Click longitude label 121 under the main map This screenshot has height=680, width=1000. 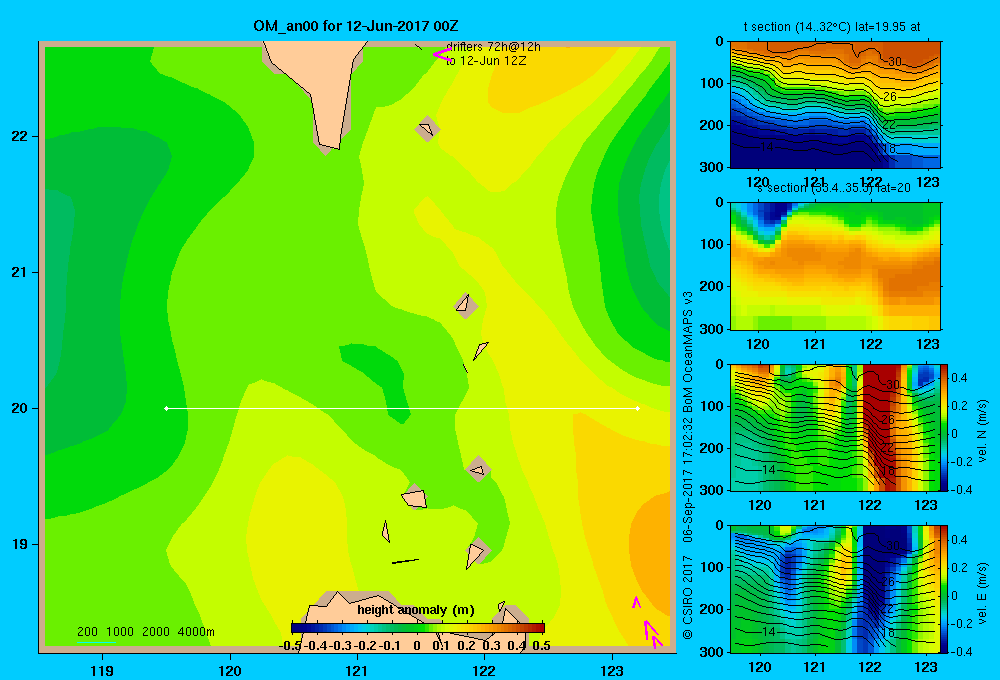(357, 670)
